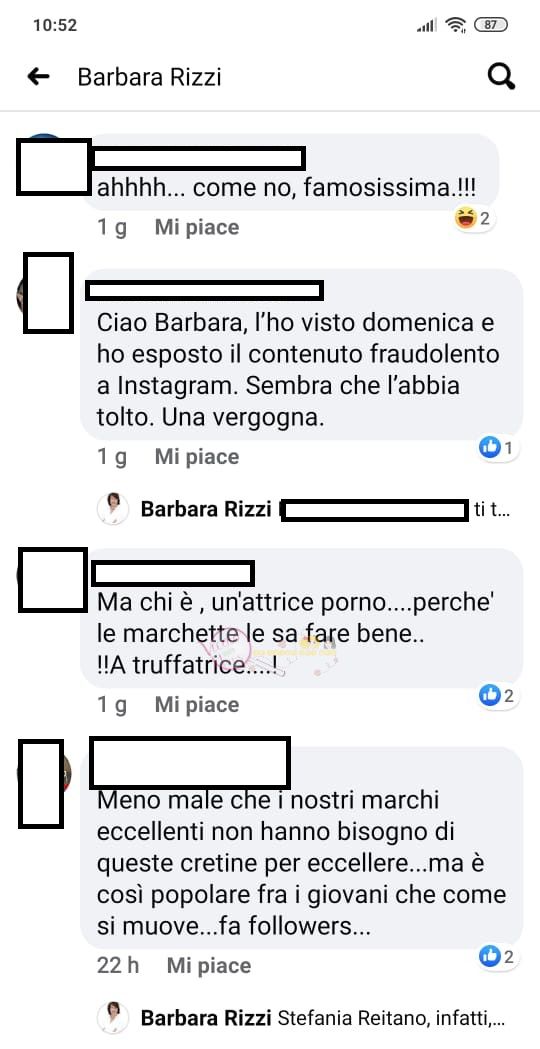Tap Barbara Rizzi avatar in Stefania reply
Viewport: 540px width, 1049px height.
112,1018
